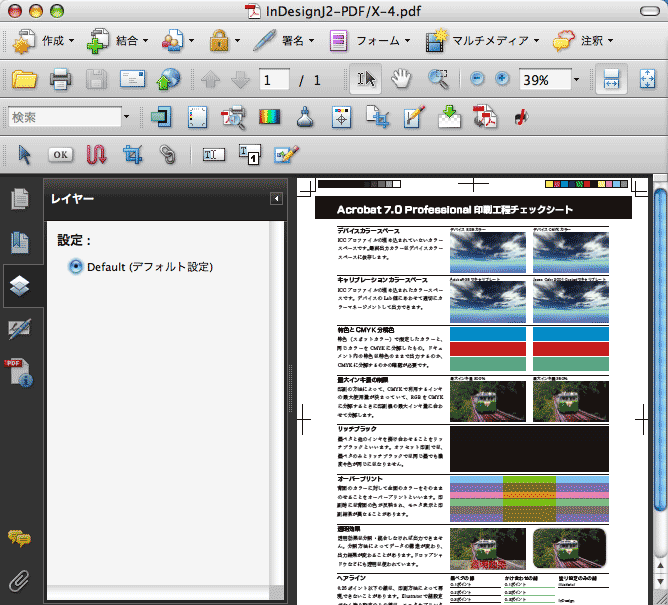Image resolution: width=668 pixels, height=605 pixels.
Task: Click the Save floppy disk icon
Action: tap(96, 79)
